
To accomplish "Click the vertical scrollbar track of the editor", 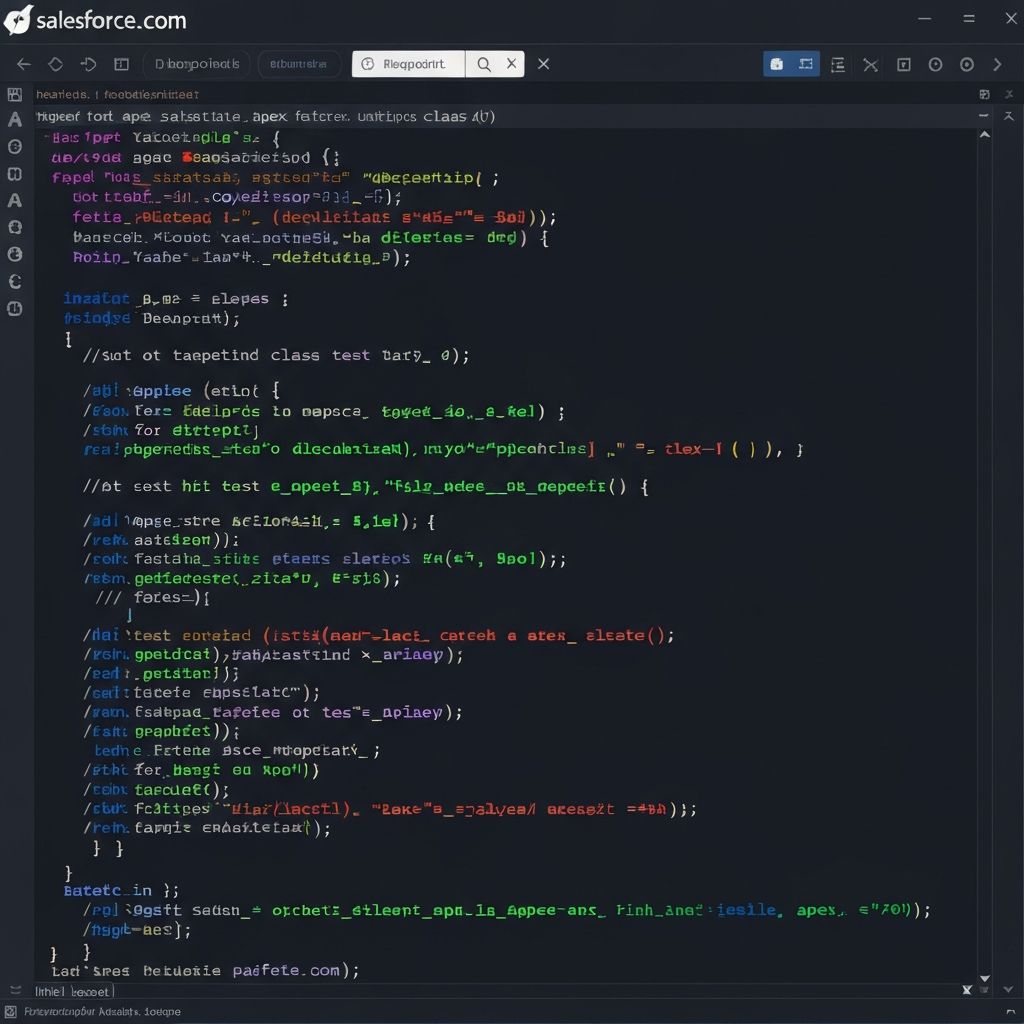I will point(984,550).
